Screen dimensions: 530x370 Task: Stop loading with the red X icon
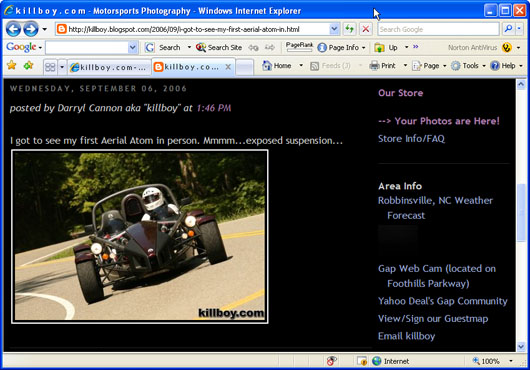coord(365,29)
